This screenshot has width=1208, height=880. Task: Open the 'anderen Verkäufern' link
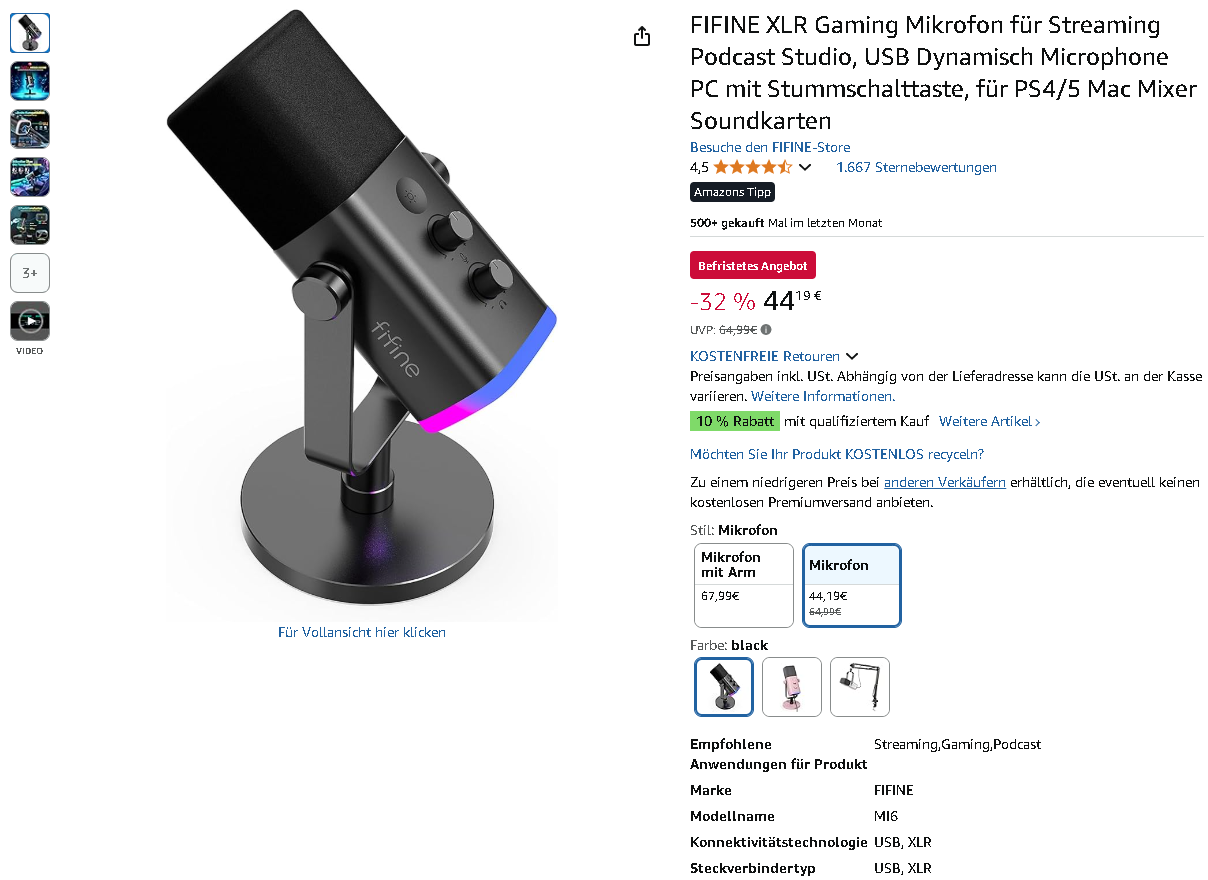point(945,482)
